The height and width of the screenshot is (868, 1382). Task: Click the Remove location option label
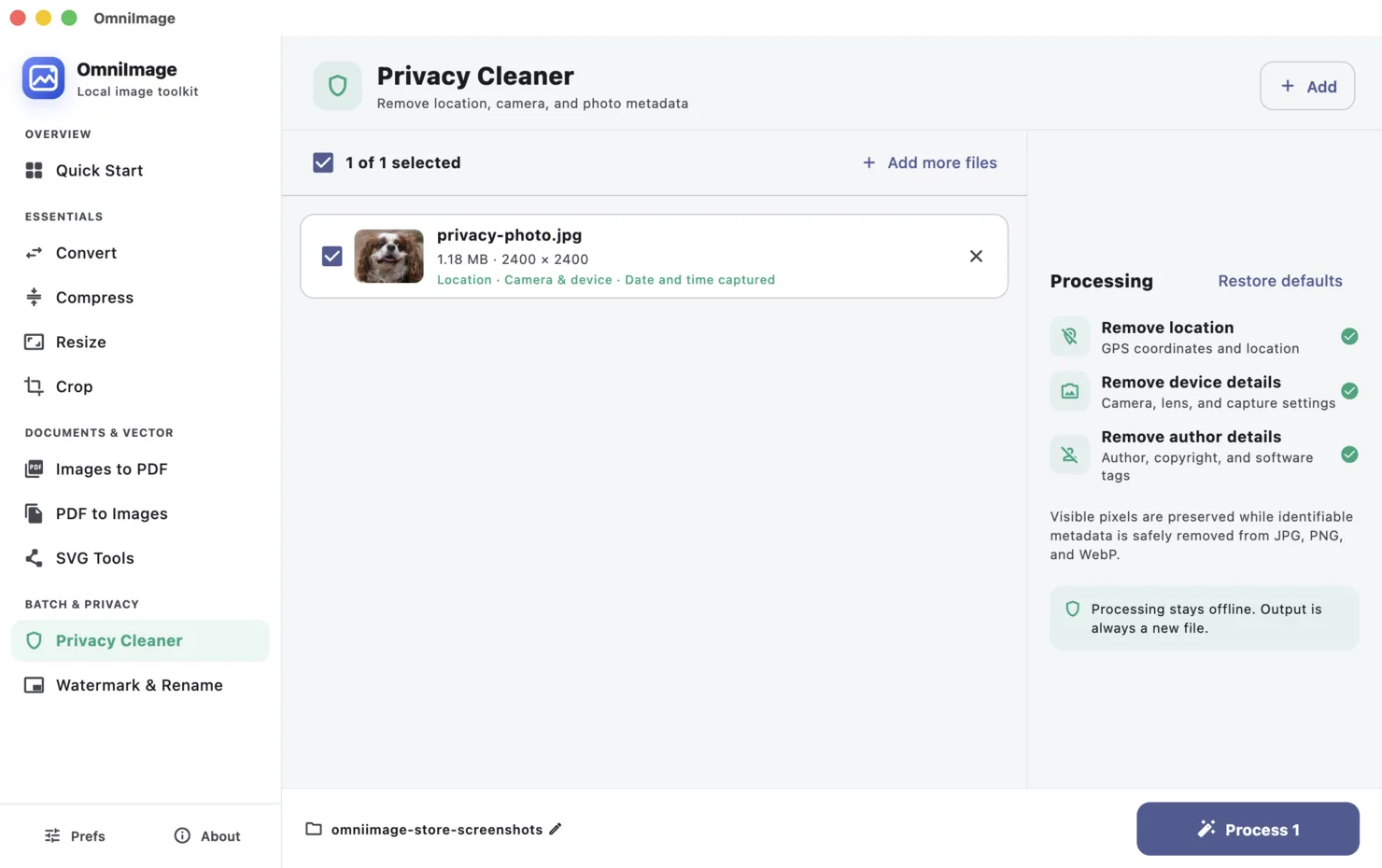[1167, 328]
